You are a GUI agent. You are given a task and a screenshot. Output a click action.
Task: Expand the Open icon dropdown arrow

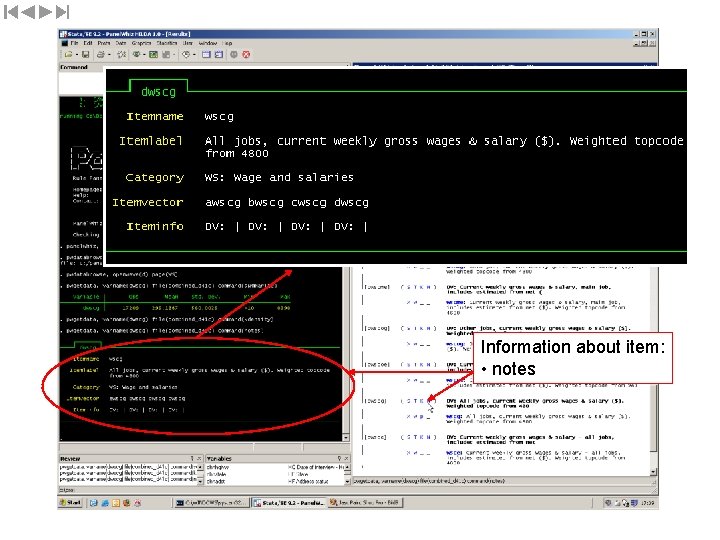[76, 55]
